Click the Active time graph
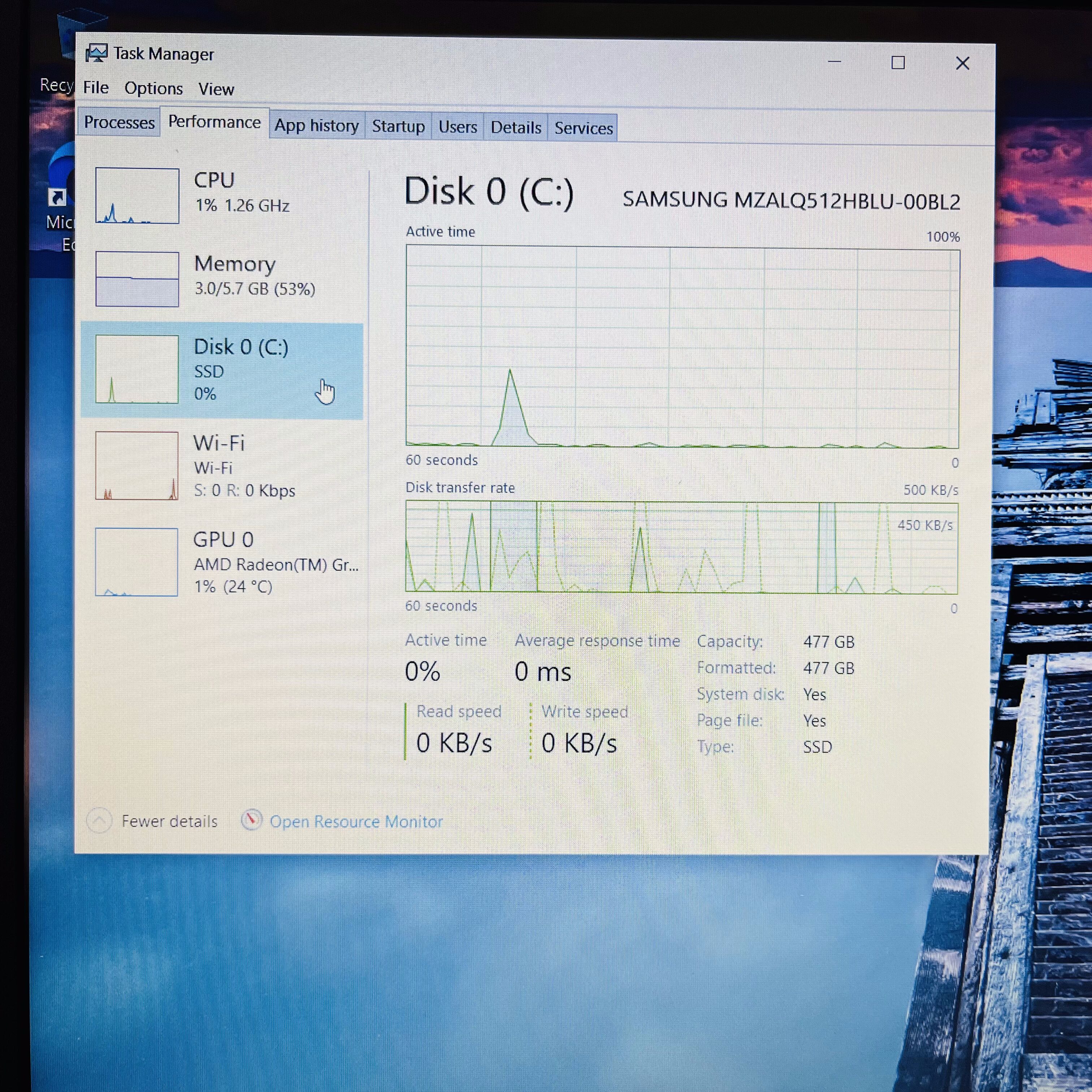1092x1092 pixels. [682, 346]
